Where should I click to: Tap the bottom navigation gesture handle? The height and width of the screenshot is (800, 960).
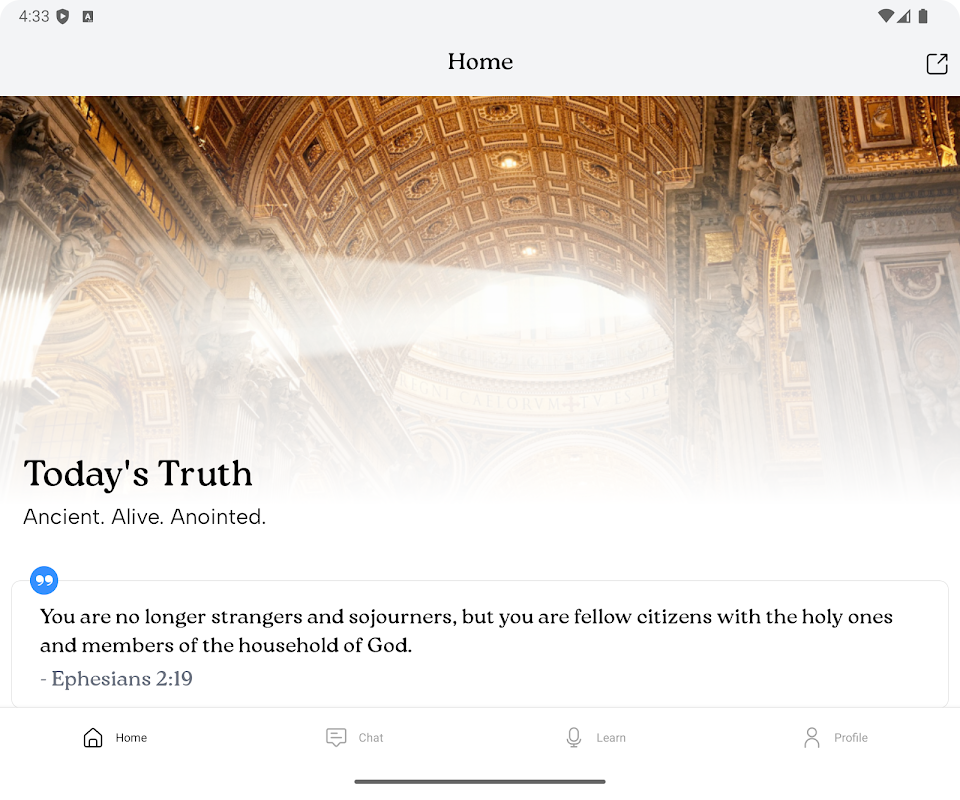[480, 782]
